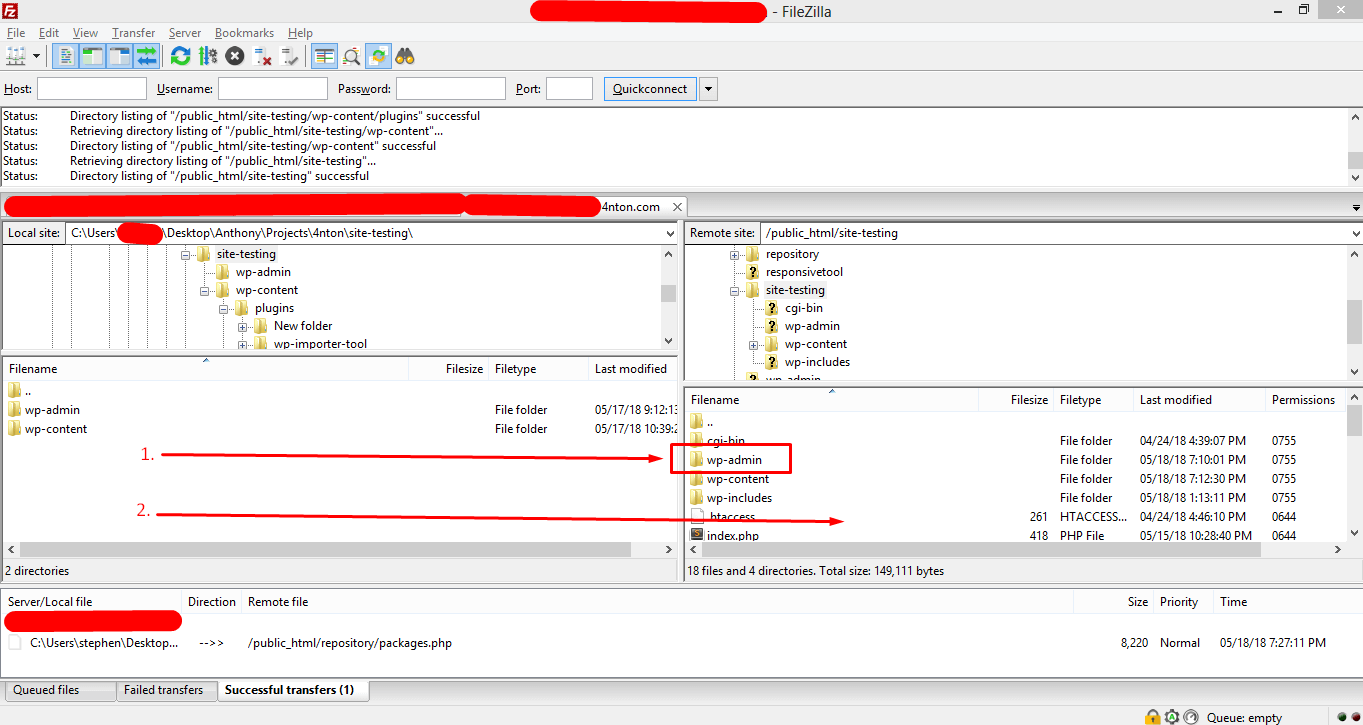
Task: Select wp-content folder in remote file list
Action: tap(738, 479)
